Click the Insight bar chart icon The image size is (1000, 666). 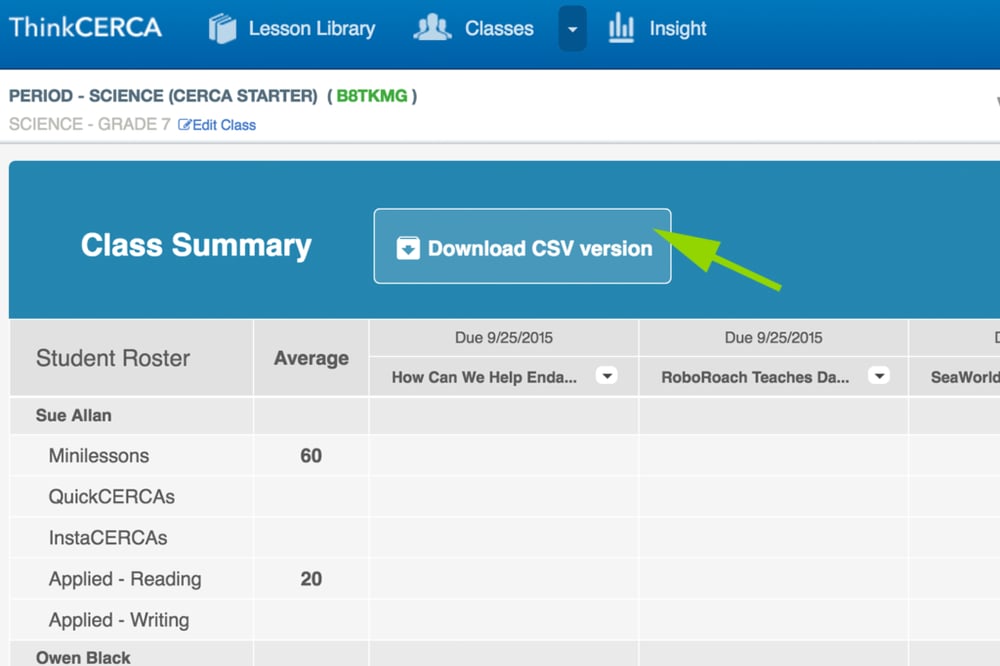tap(621, 28)
